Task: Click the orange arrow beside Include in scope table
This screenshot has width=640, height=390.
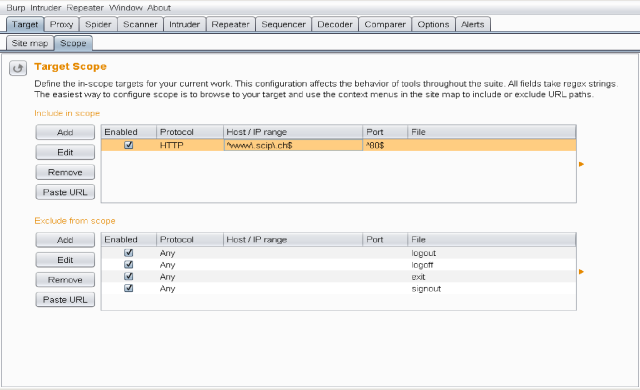Action: 582,164
